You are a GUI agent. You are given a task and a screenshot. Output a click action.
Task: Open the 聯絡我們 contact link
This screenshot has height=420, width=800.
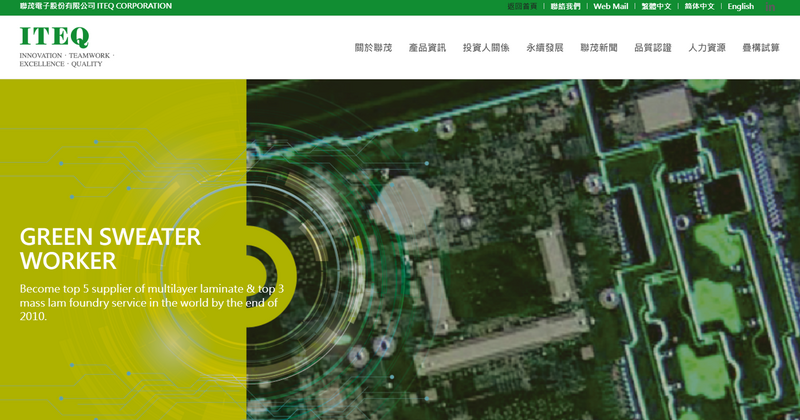tap(565, 7)
